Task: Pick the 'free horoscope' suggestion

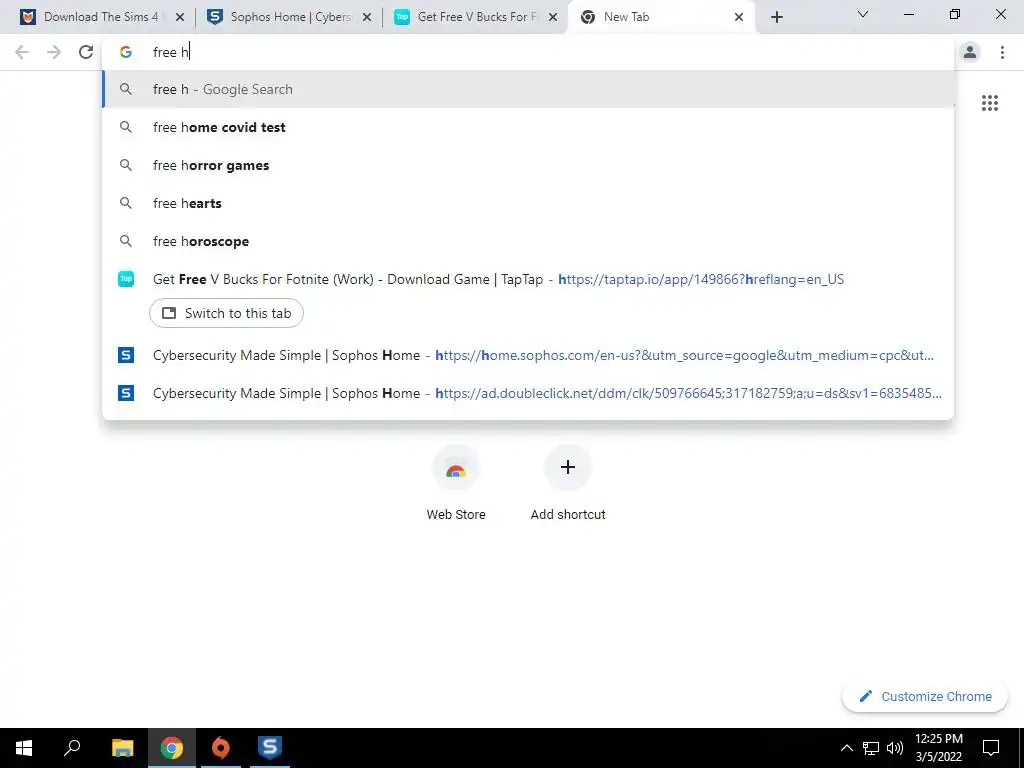Action: click(528, 241)
